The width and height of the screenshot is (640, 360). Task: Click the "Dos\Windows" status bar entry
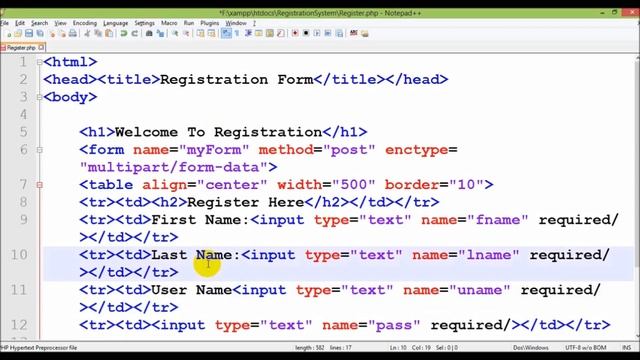click(531, 348)
